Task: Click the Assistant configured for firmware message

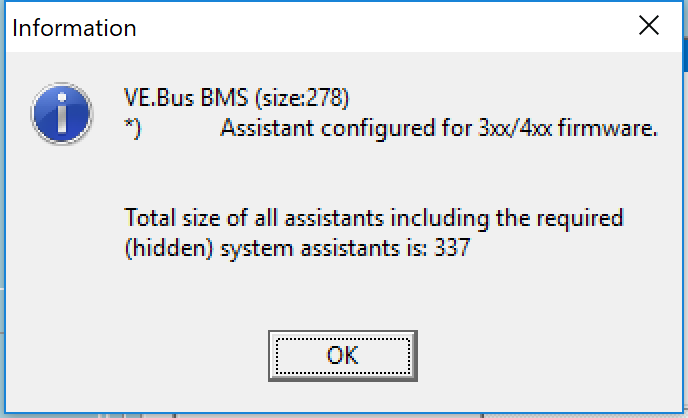Action: [x=439, y=129]
